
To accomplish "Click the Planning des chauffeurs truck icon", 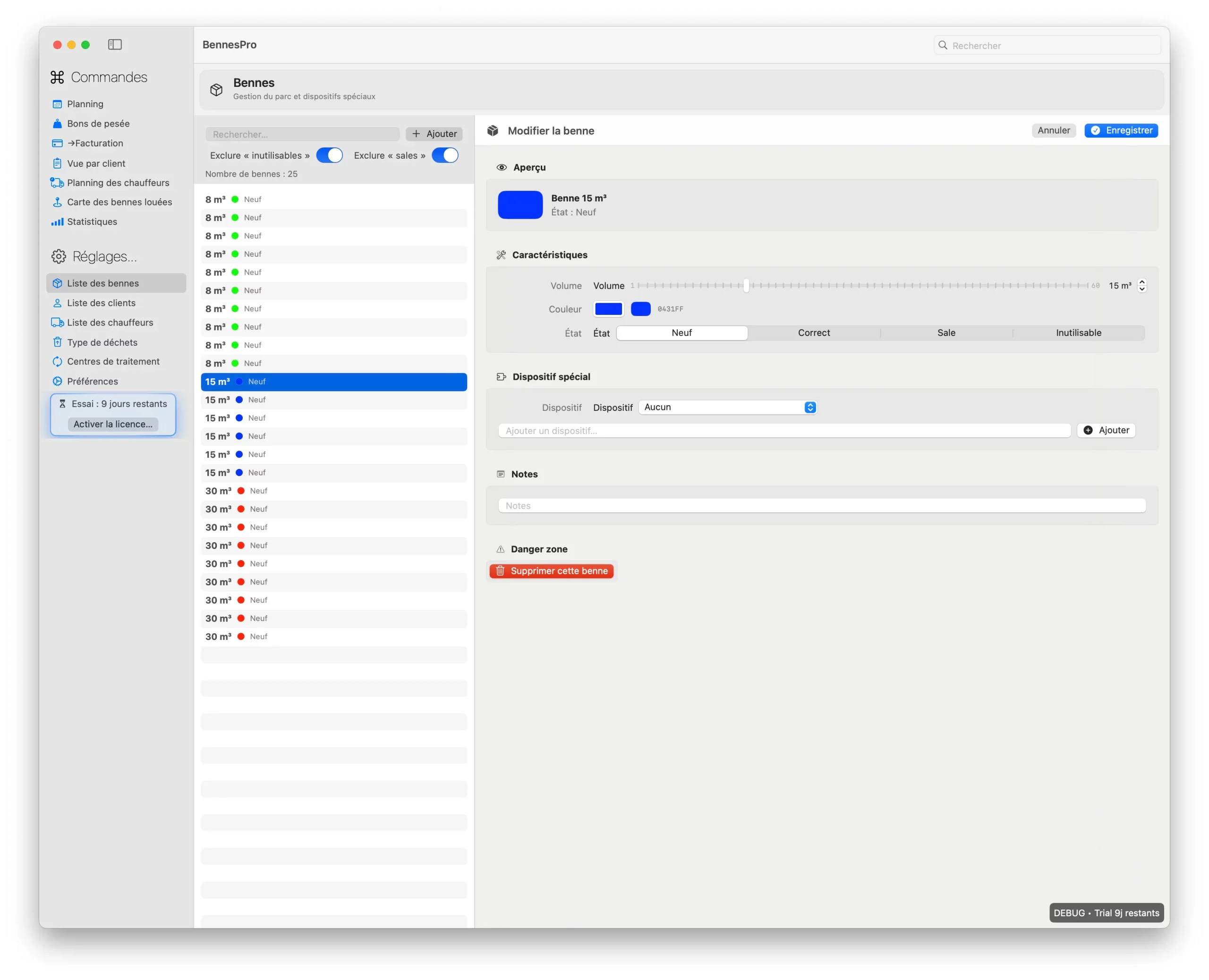I will [x=57, y=183].
